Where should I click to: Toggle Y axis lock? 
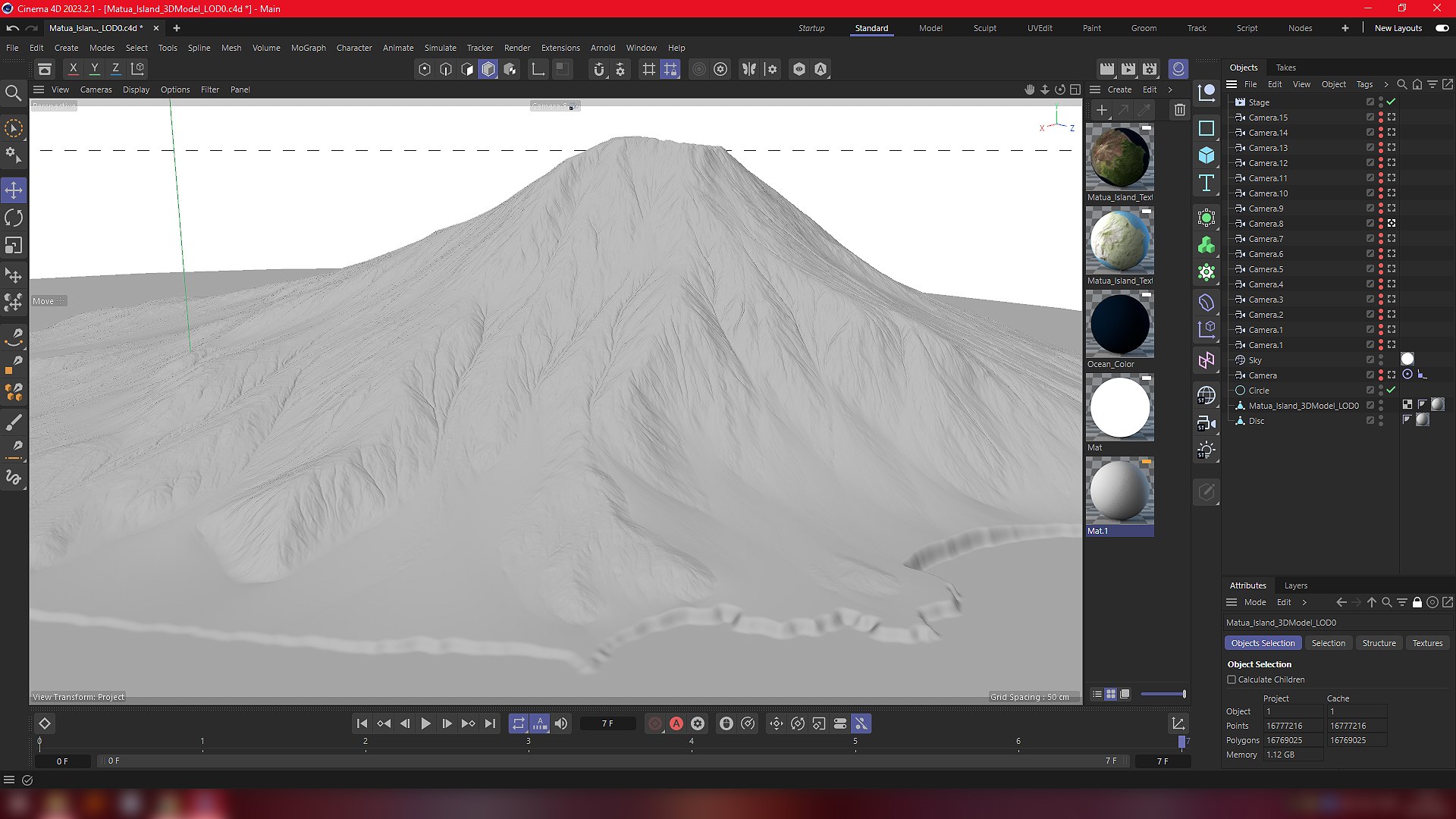[x=95, y=69]
